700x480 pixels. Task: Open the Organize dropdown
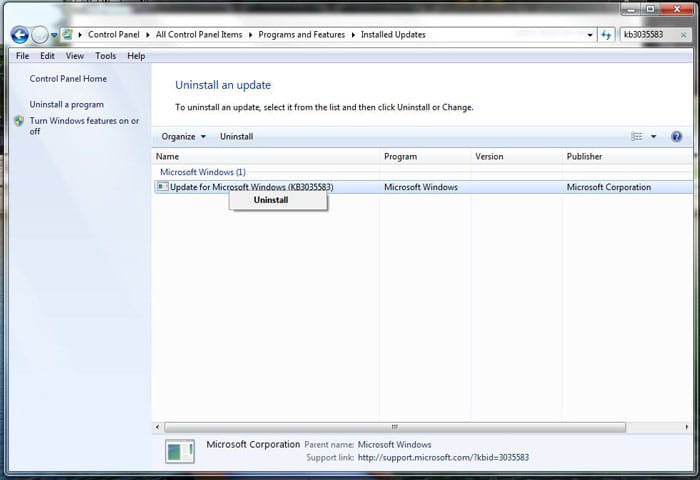coord(183,137)
